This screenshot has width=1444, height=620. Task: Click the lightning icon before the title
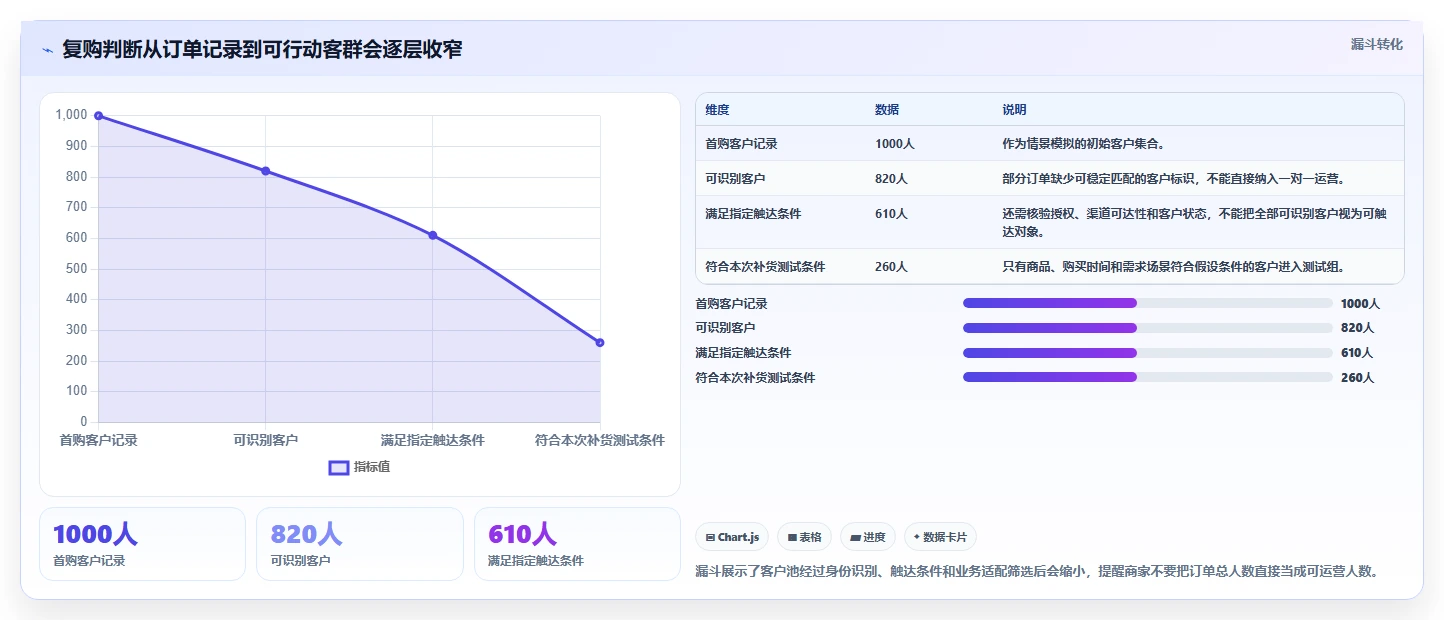(47, 50)
